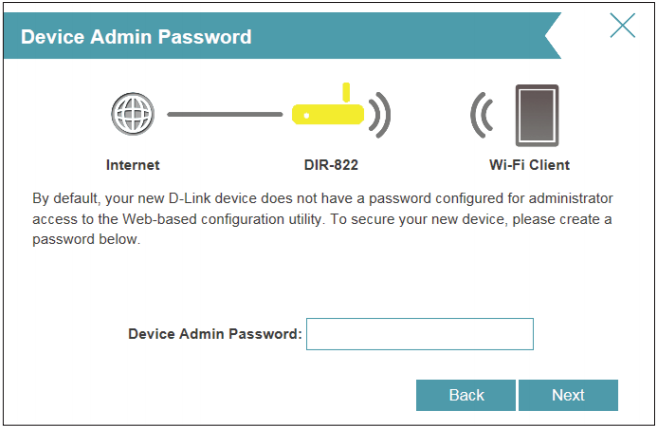Click the "Wi-Fi Client" label text
This screenshot has width=658, height=429.
(529, 165)
